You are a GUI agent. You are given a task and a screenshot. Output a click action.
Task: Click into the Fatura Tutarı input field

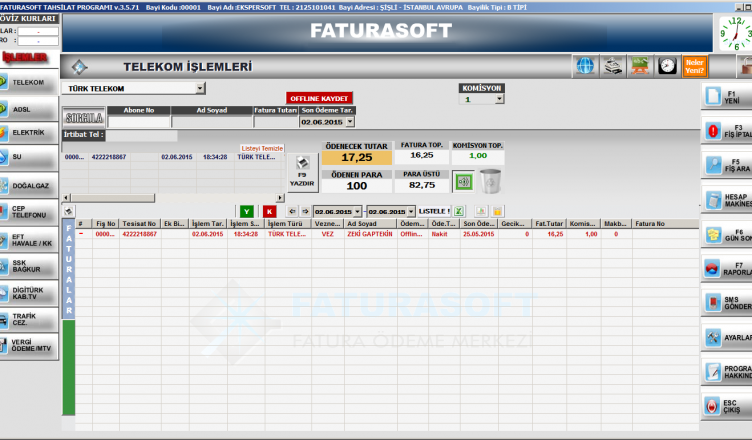[x=276, y=122]
